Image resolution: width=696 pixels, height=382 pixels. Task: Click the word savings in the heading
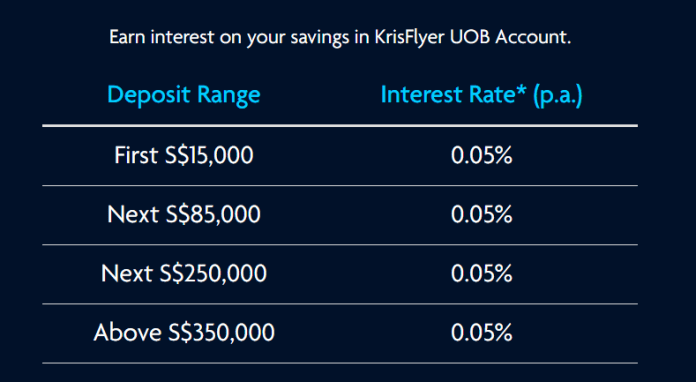(320, 39)
